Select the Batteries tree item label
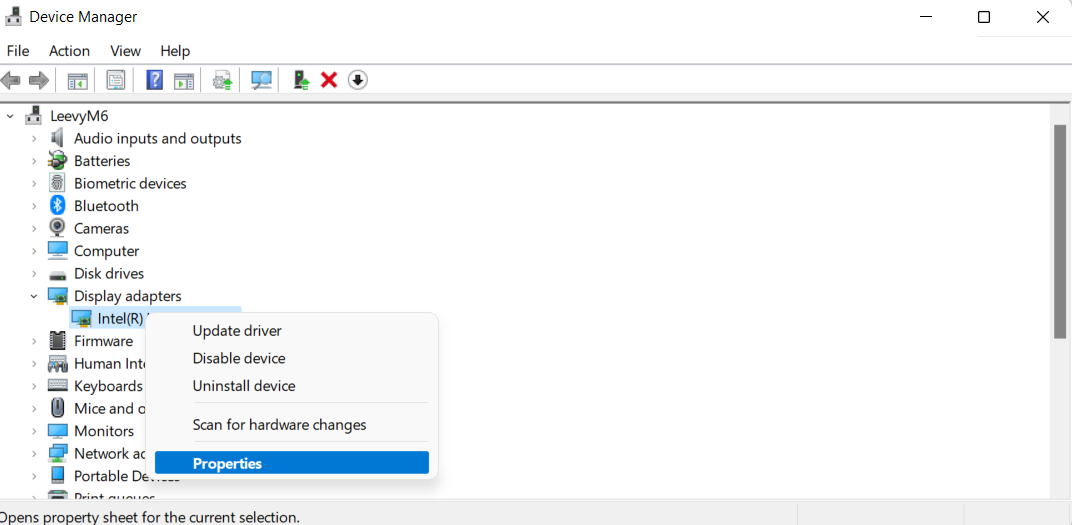The width and height of the screenshot is (1072, 525). click(x=102, y=161)
